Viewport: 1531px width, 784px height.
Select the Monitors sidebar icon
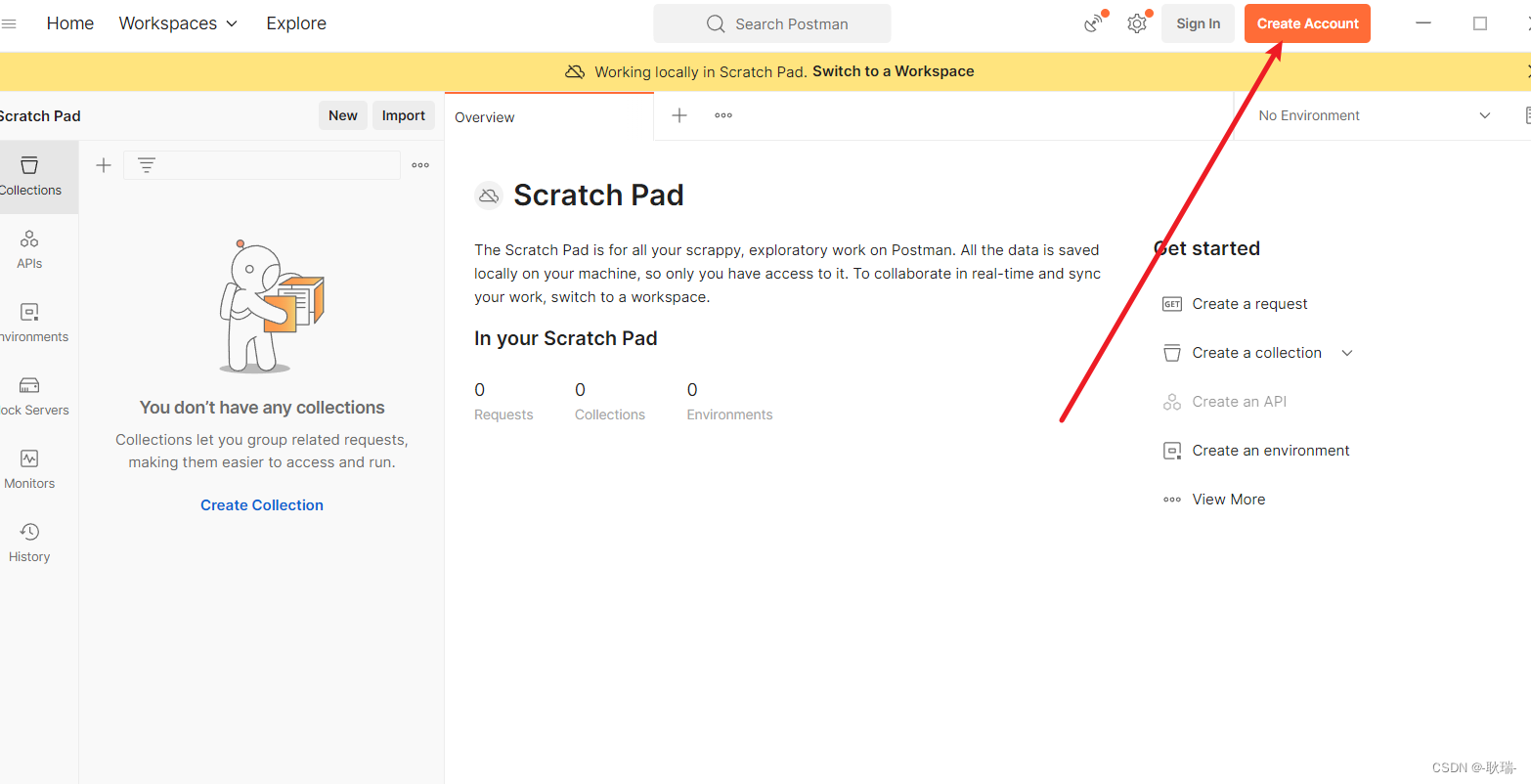[29, 470]
